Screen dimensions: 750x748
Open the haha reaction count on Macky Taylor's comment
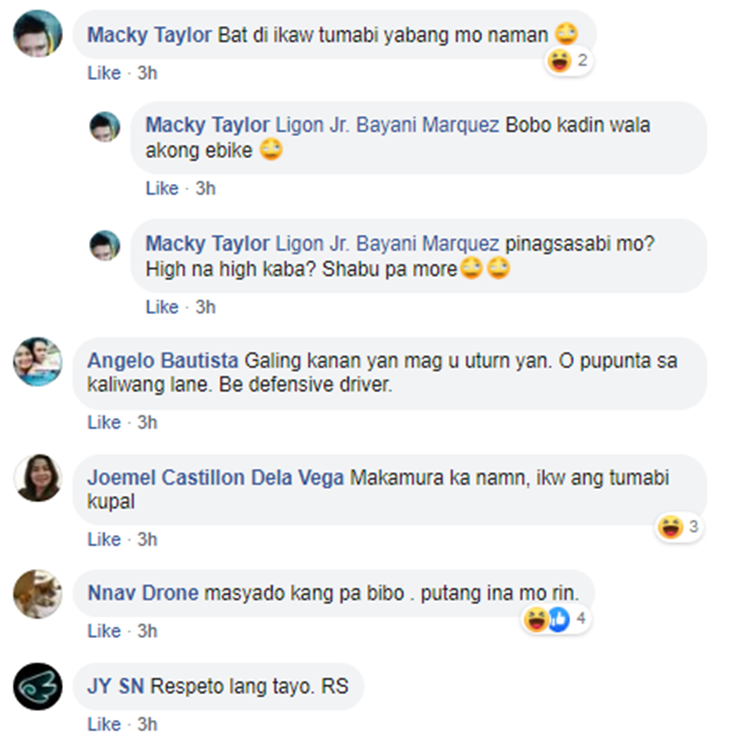click(x=569, y=61)
